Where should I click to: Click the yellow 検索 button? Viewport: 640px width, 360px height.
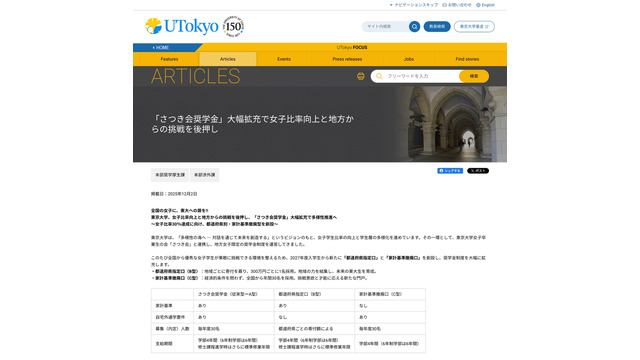coord(474,76)
